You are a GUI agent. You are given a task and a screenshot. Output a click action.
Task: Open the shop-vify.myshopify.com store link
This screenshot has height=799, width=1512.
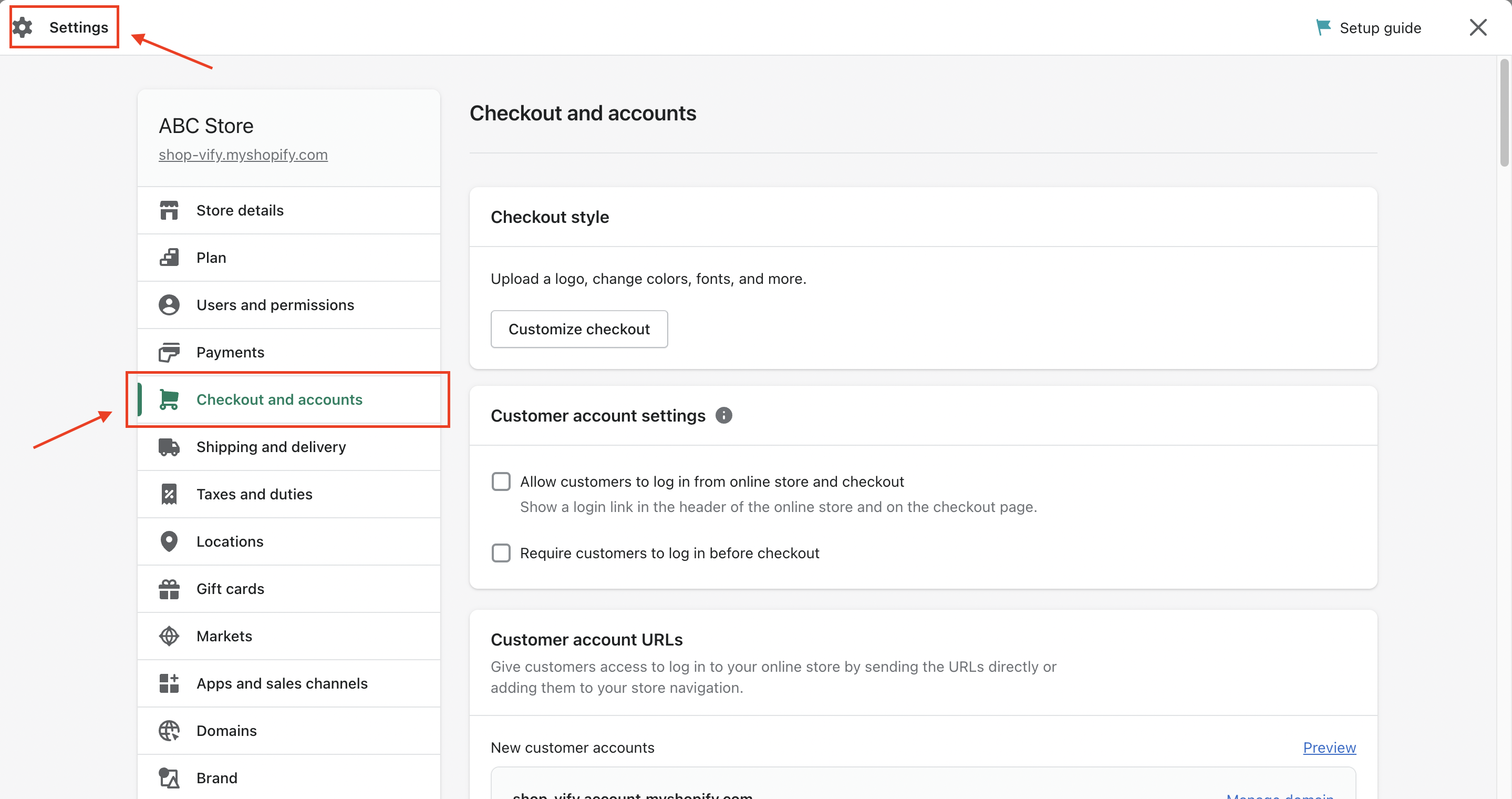[243, 155]
